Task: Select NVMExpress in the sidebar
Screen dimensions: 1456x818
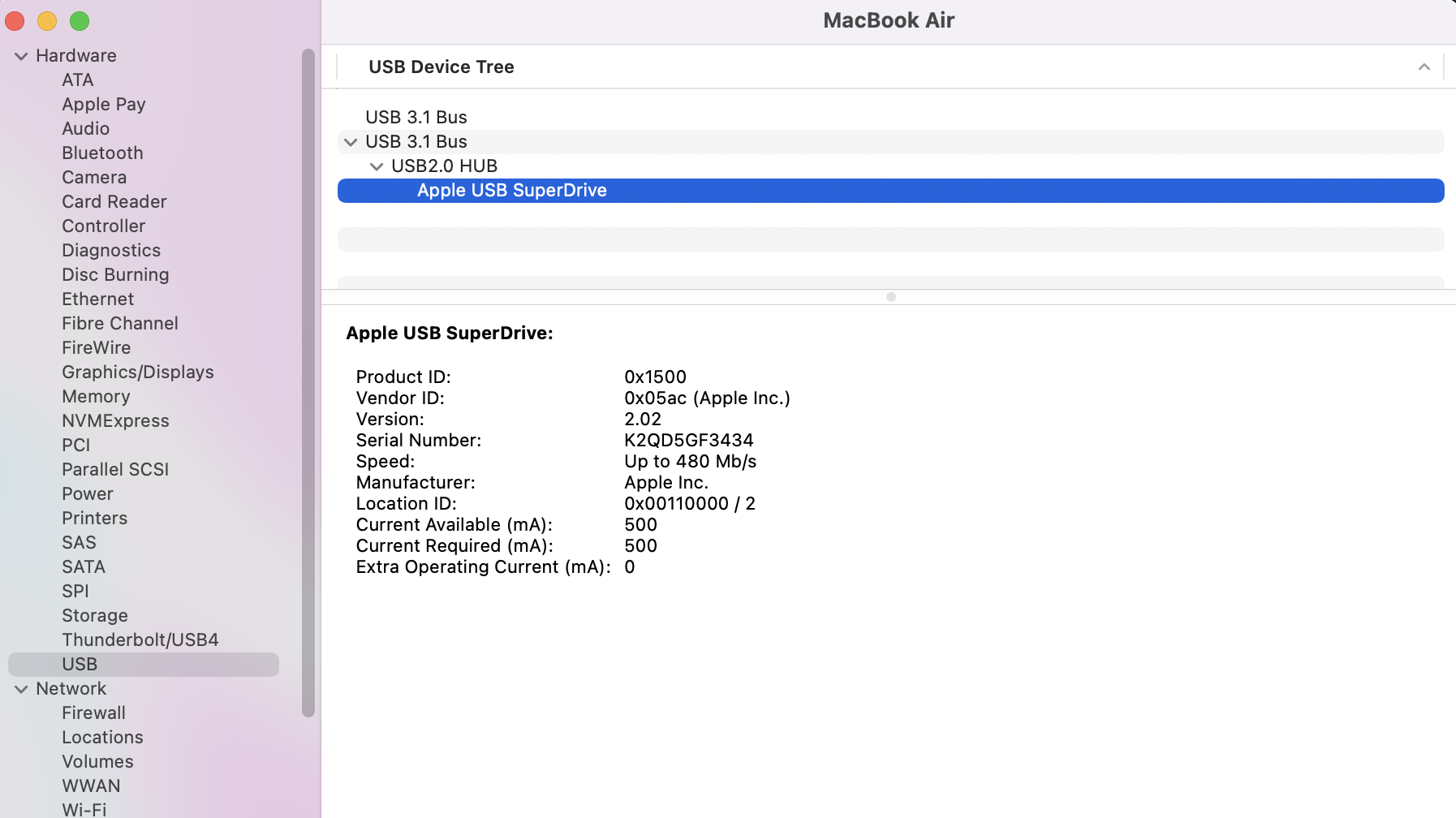Action: (x=116, y=421)
